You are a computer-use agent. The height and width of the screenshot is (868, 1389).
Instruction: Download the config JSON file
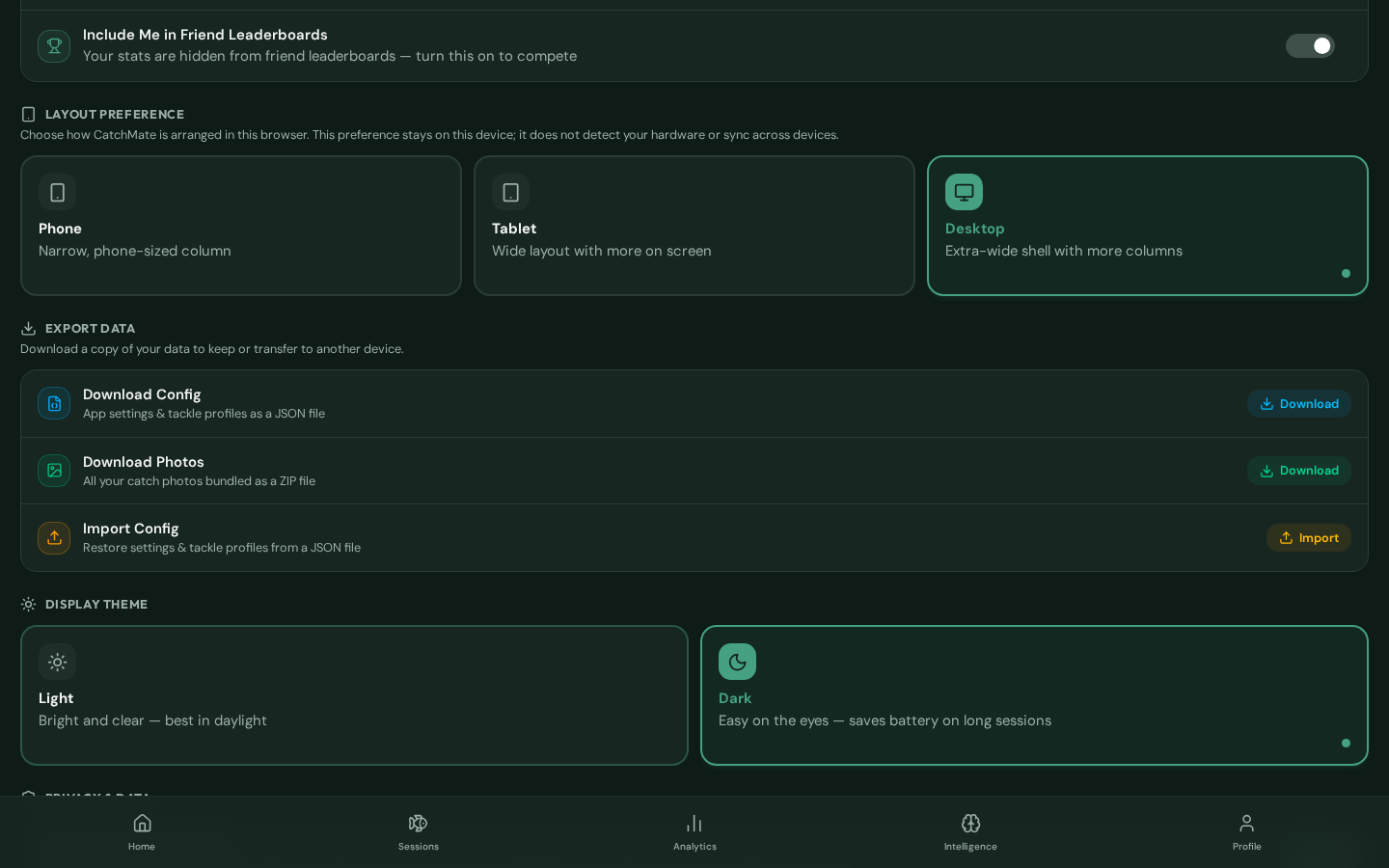tap(1299, 404)
